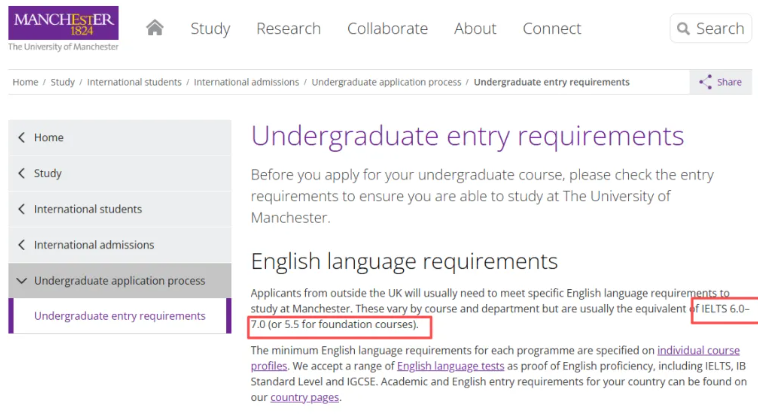Open the Study top menu

point(210,28)
